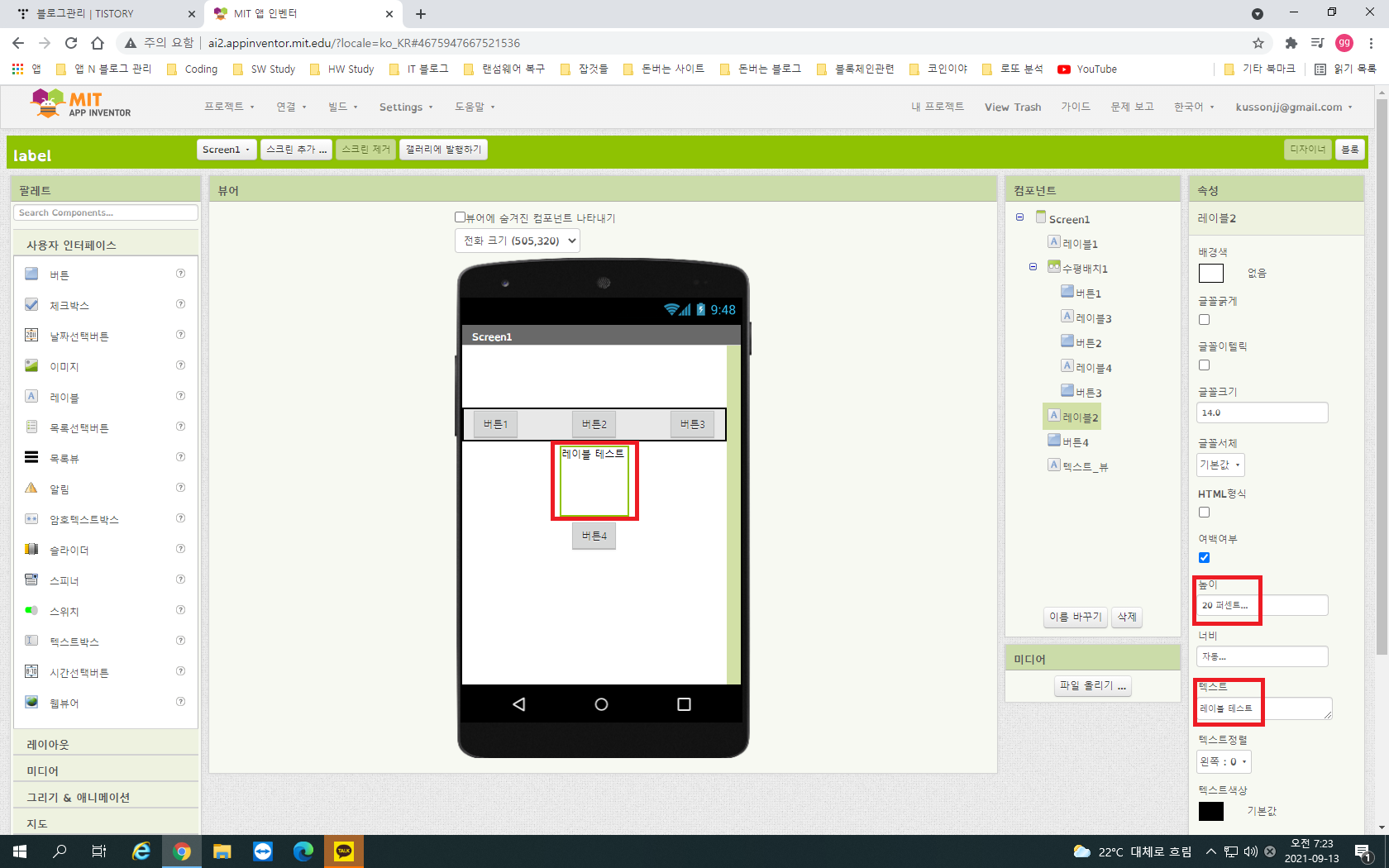Click the Search Components field

point(106,212)
